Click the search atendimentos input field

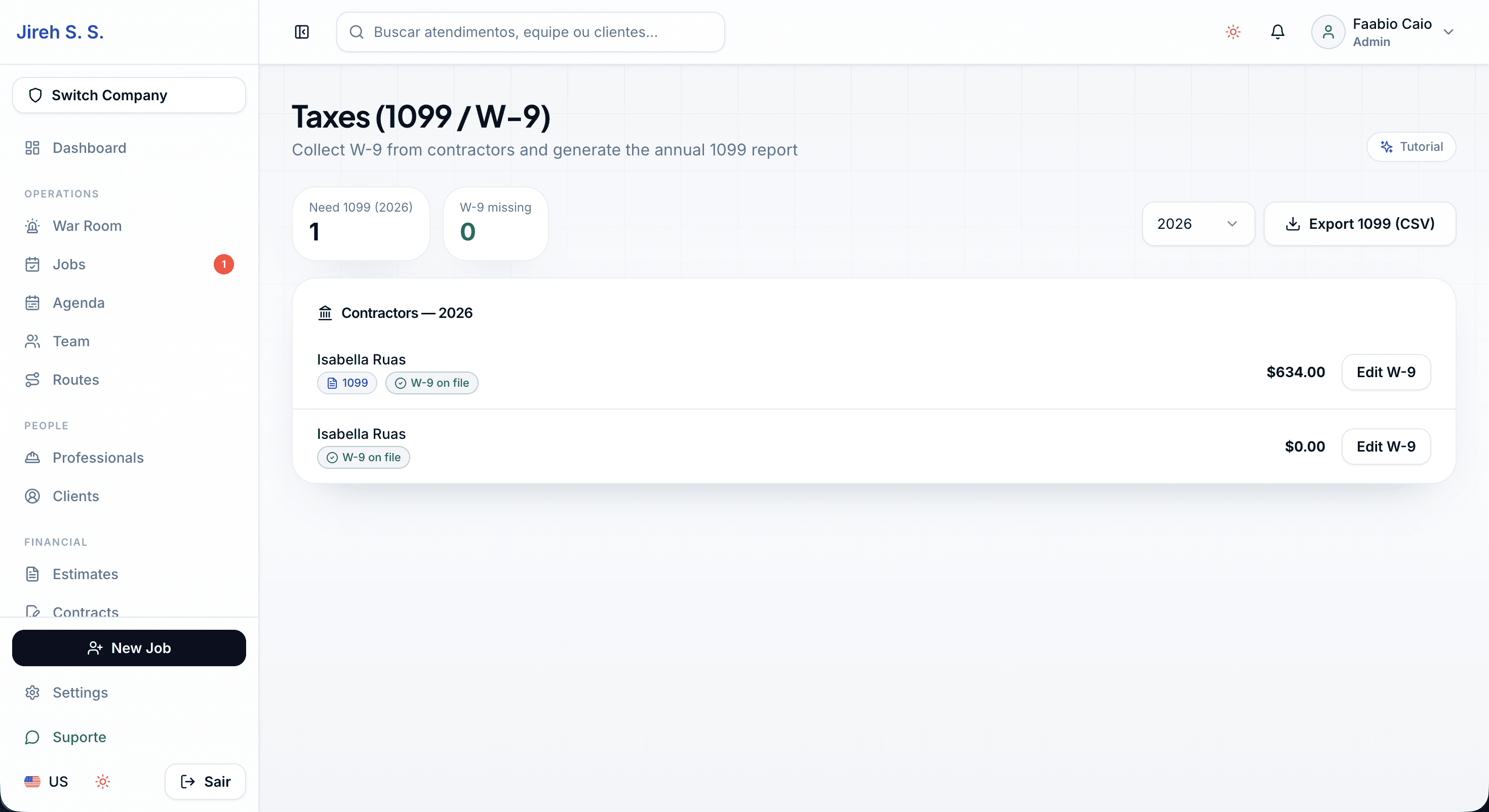(530, 32)
